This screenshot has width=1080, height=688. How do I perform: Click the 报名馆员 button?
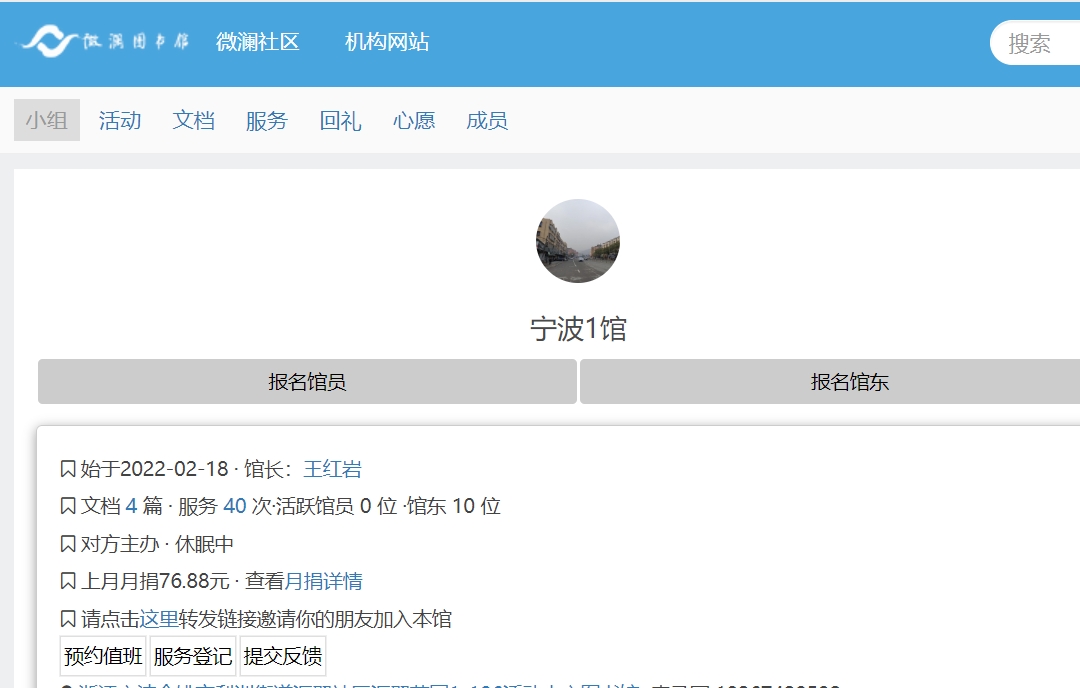(307, 382)
